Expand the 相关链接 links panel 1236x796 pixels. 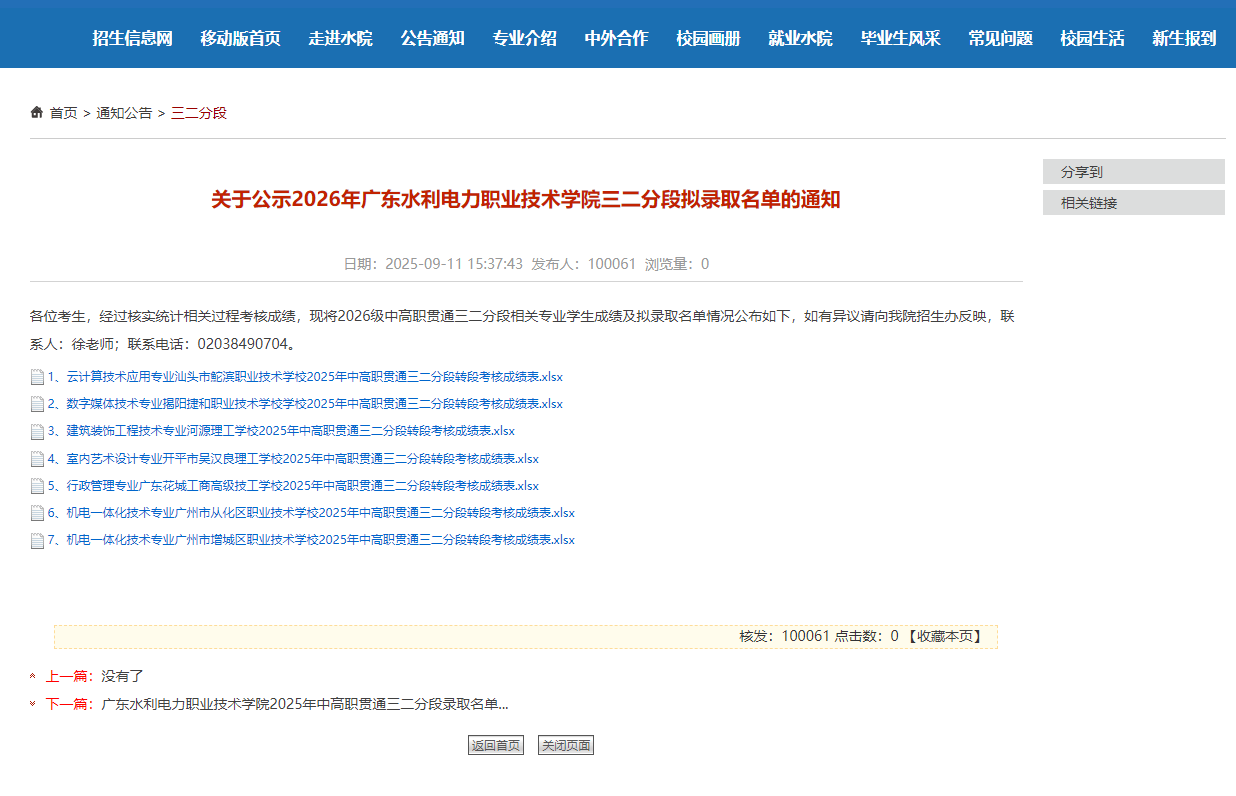(1133, 202)
